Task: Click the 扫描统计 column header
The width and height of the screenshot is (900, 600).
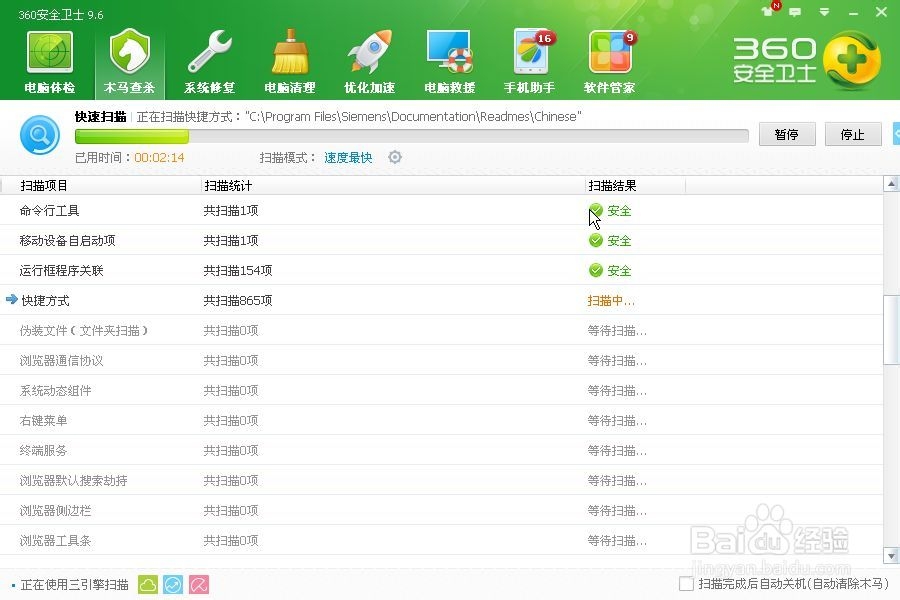Action: coord(228,185)
